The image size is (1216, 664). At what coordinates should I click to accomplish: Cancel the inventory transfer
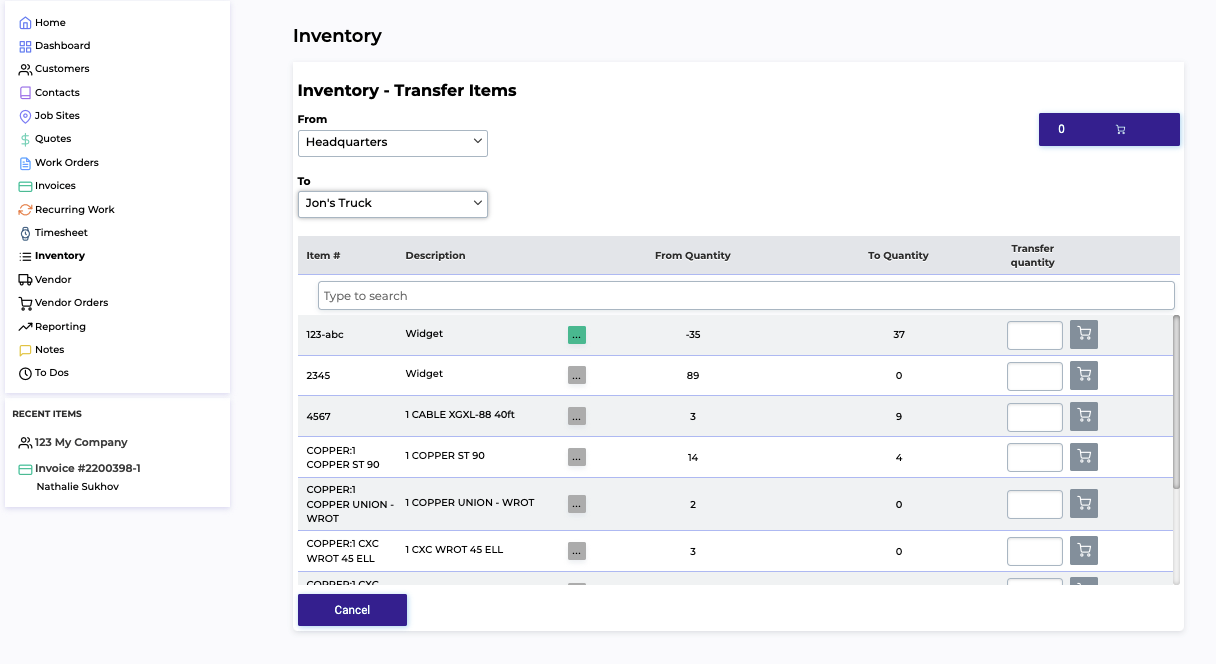(352, 610)
